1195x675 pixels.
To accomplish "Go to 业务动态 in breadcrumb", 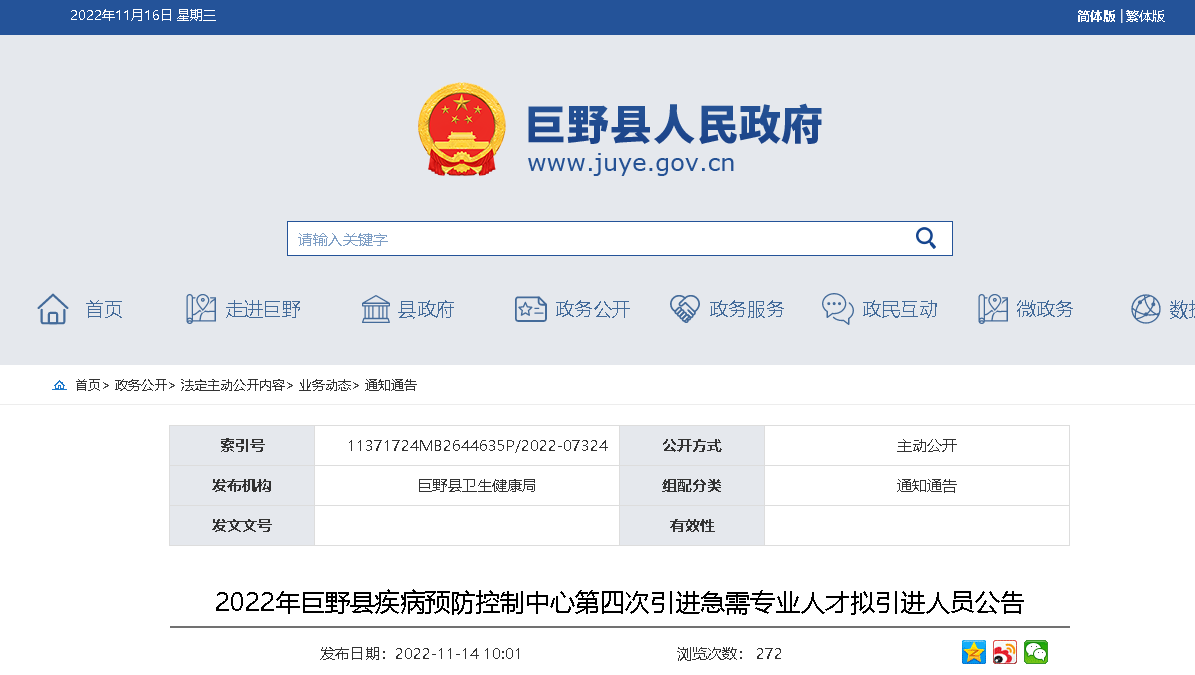I will (325, 385).
